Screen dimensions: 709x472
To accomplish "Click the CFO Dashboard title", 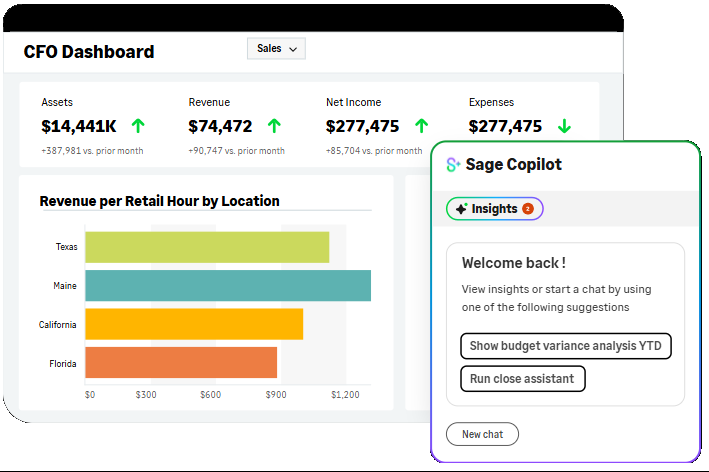I will point(89,52).
